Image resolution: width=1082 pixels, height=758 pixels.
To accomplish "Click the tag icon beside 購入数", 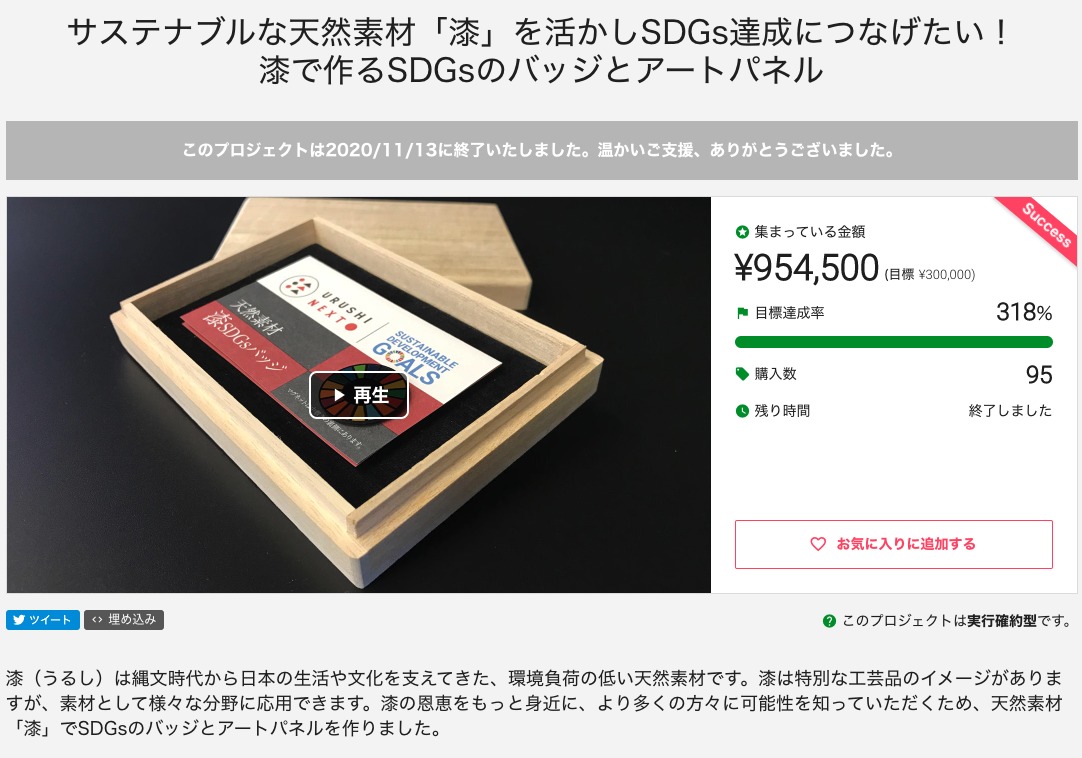I will [x=742, y=374].
